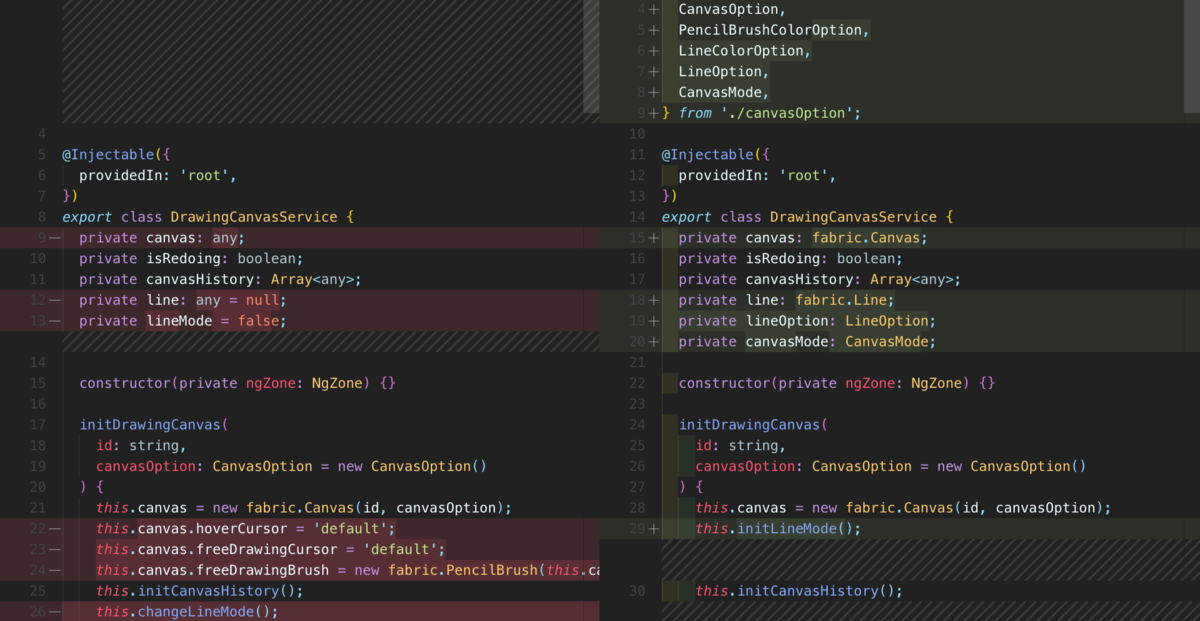Click the plus marker beside 'lineOption: LineOption'
This screenshot has height=621, width=1200.
coord(654,321)
